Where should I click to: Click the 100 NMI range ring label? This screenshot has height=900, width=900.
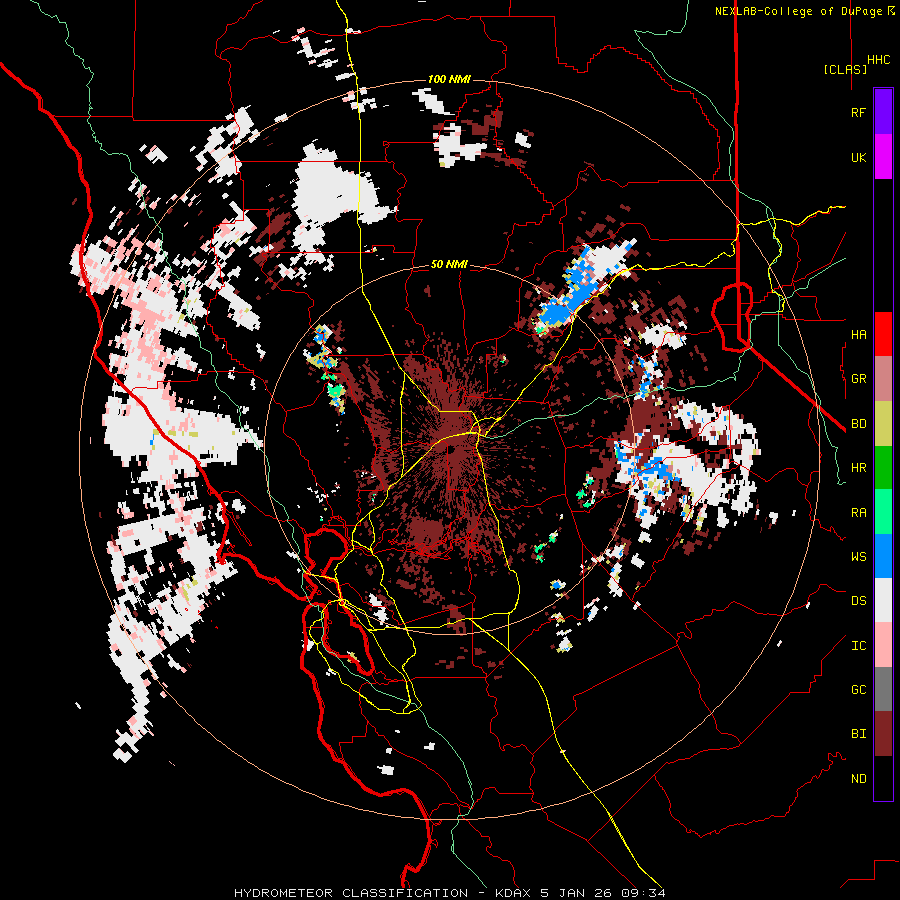click(x=449, y=79)
